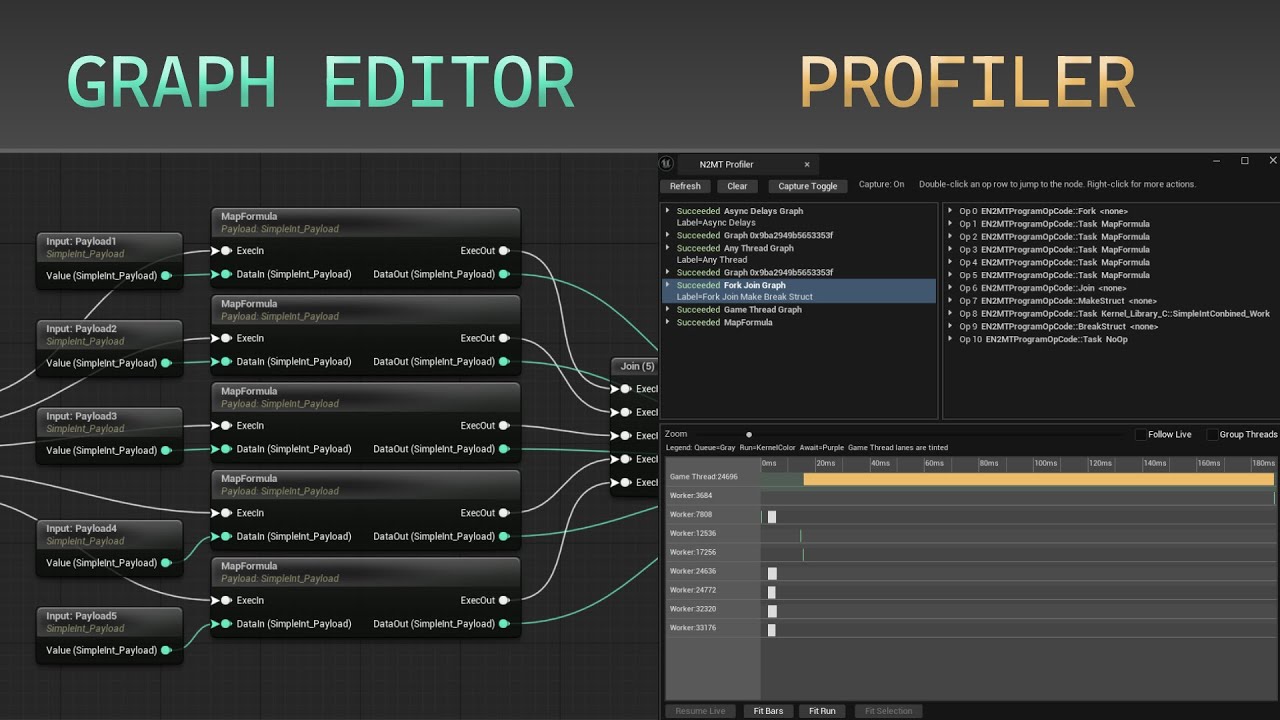Click the white bar in the Worker:7808 lane
1280x720 pixels.
pyautogui.click(x=772, y=516)
